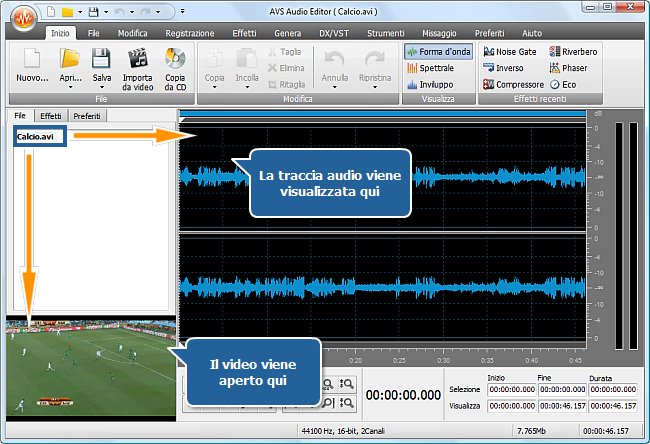Expand the Salva dropdown arrow

[x=102, y=86]
